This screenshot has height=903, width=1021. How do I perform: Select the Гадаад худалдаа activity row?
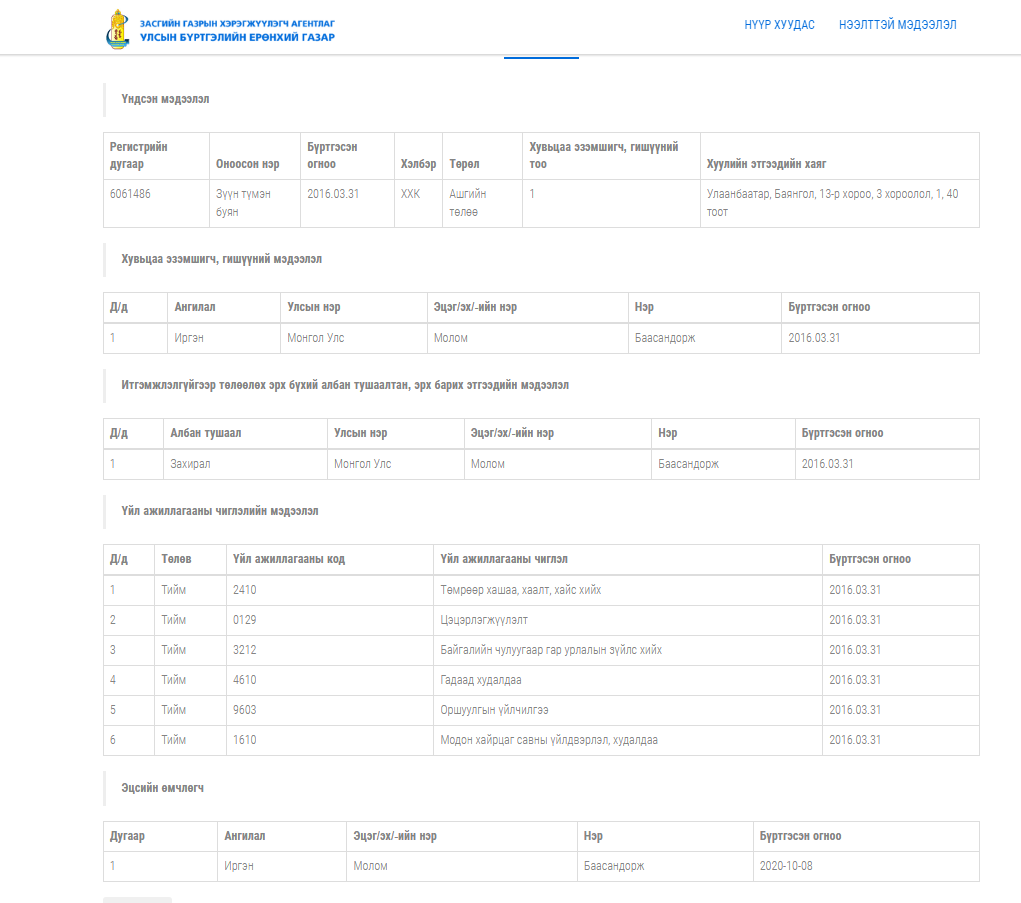(x=481, y=680)
